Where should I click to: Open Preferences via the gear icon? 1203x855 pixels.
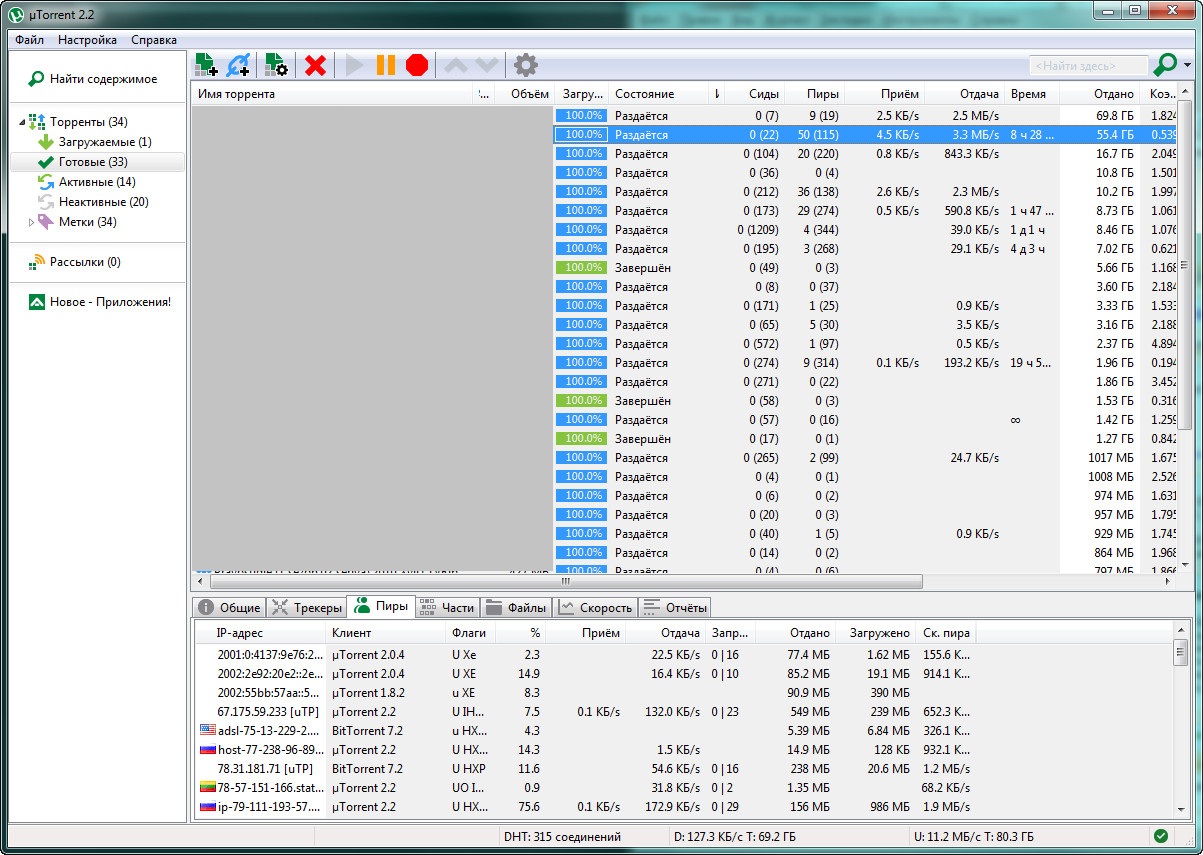[x=526, y=66]
